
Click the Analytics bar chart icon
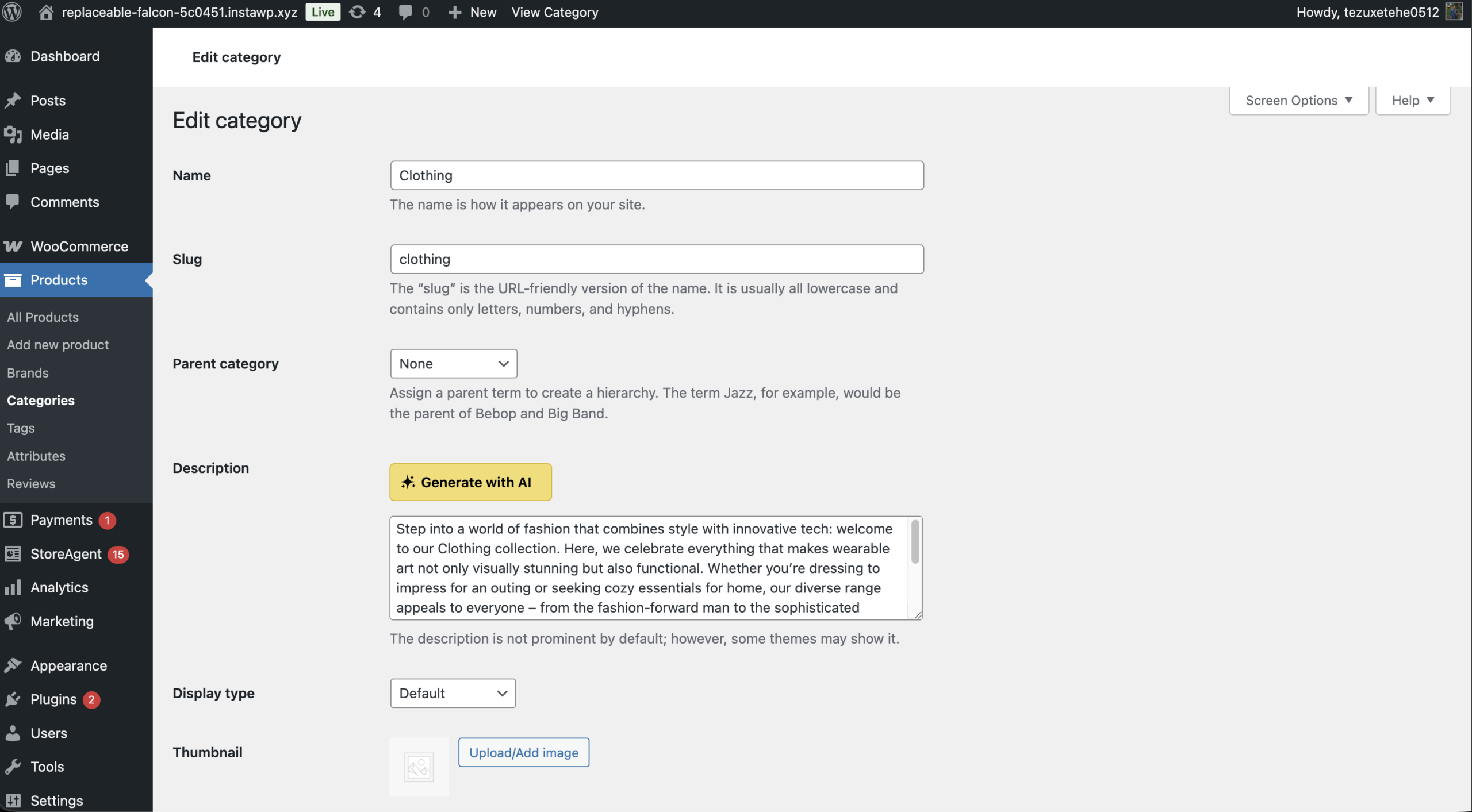13,587
